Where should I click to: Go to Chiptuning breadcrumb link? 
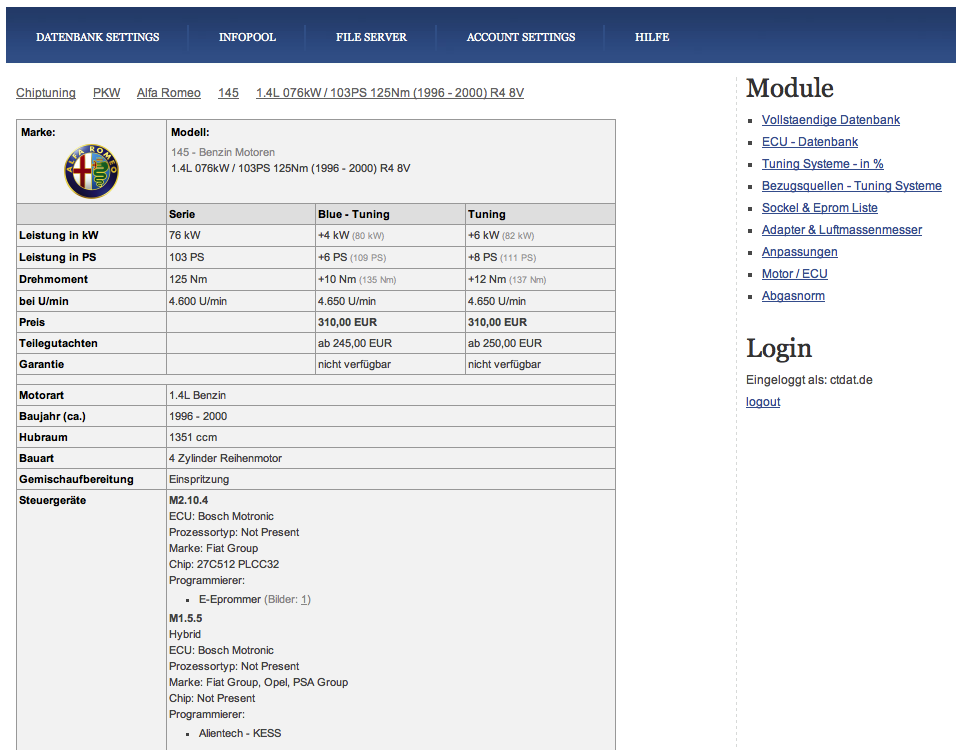point(46,92)
